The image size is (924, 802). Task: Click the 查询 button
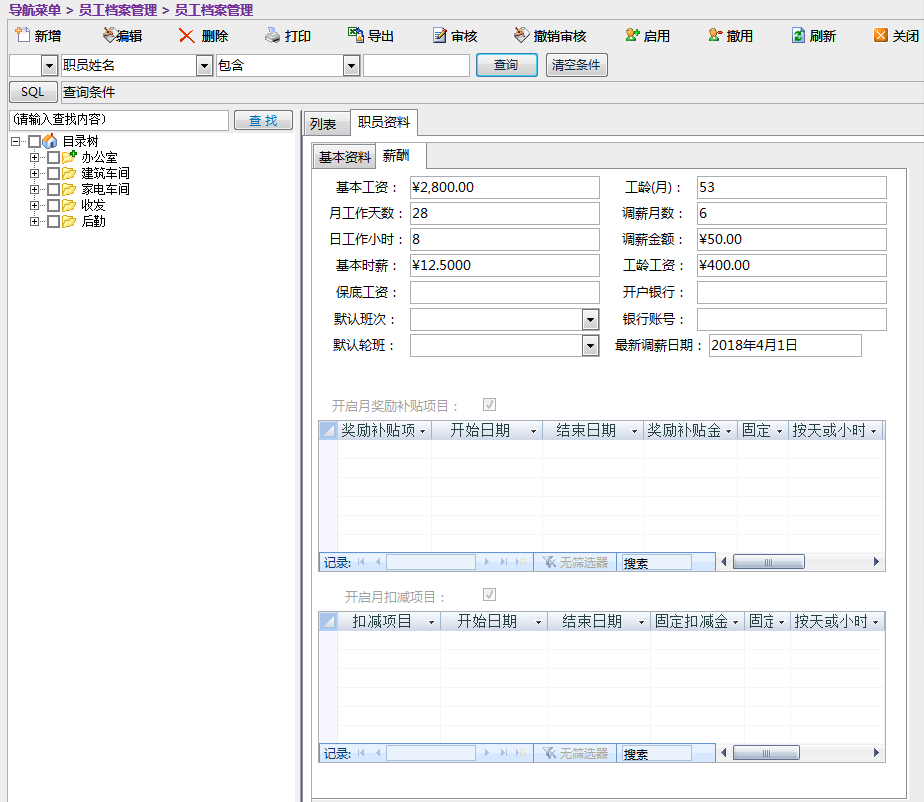pos(506,65)
